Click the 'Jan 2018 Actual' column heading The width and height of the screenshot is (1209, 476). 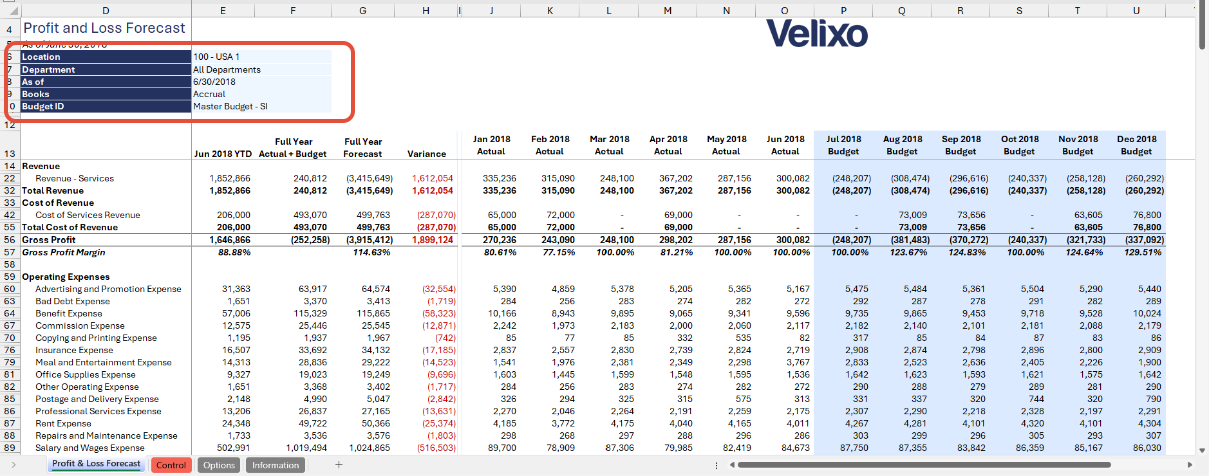point(491,146)
